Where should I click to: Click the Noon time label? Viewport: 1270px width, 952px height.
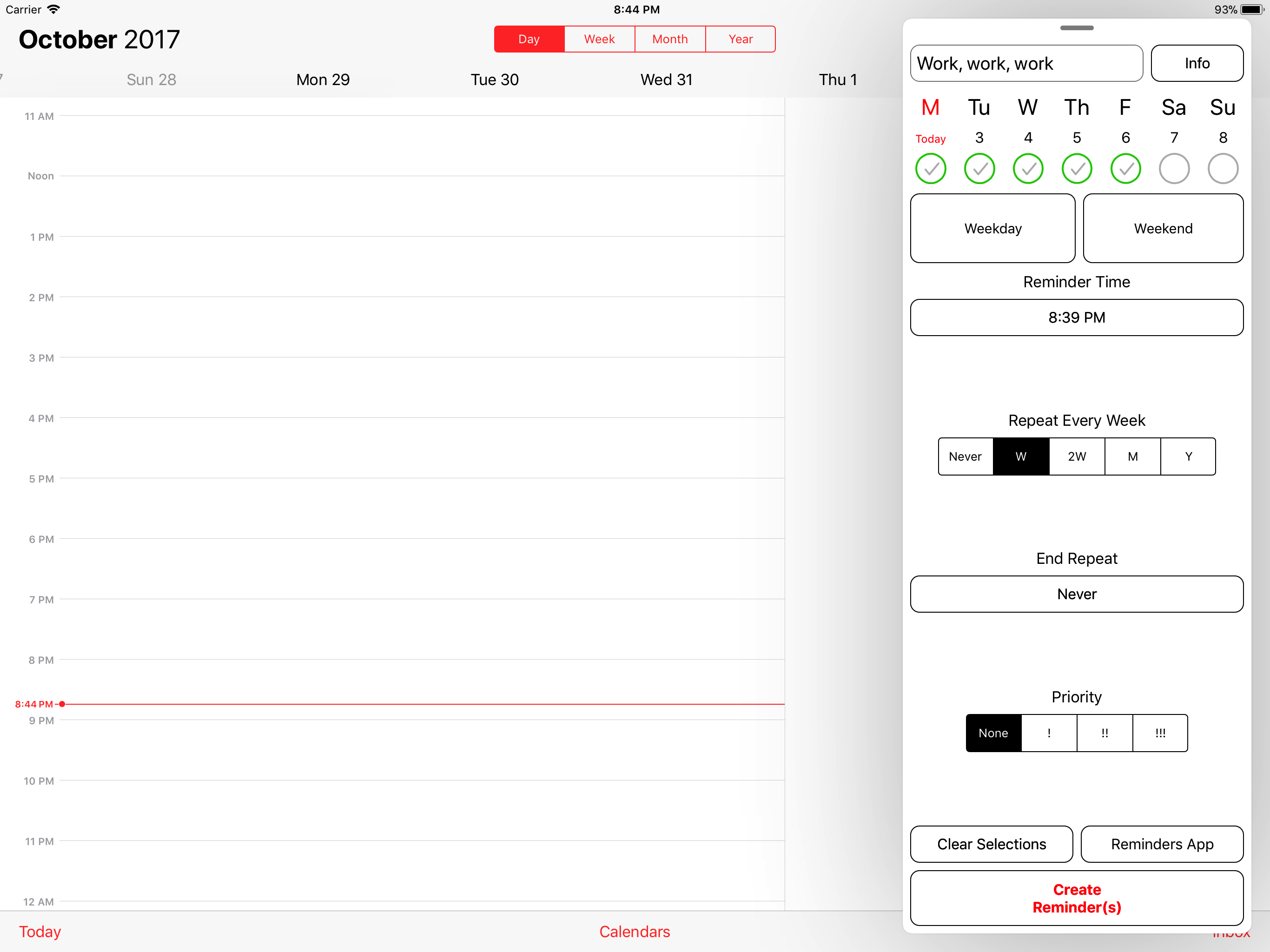41,176
